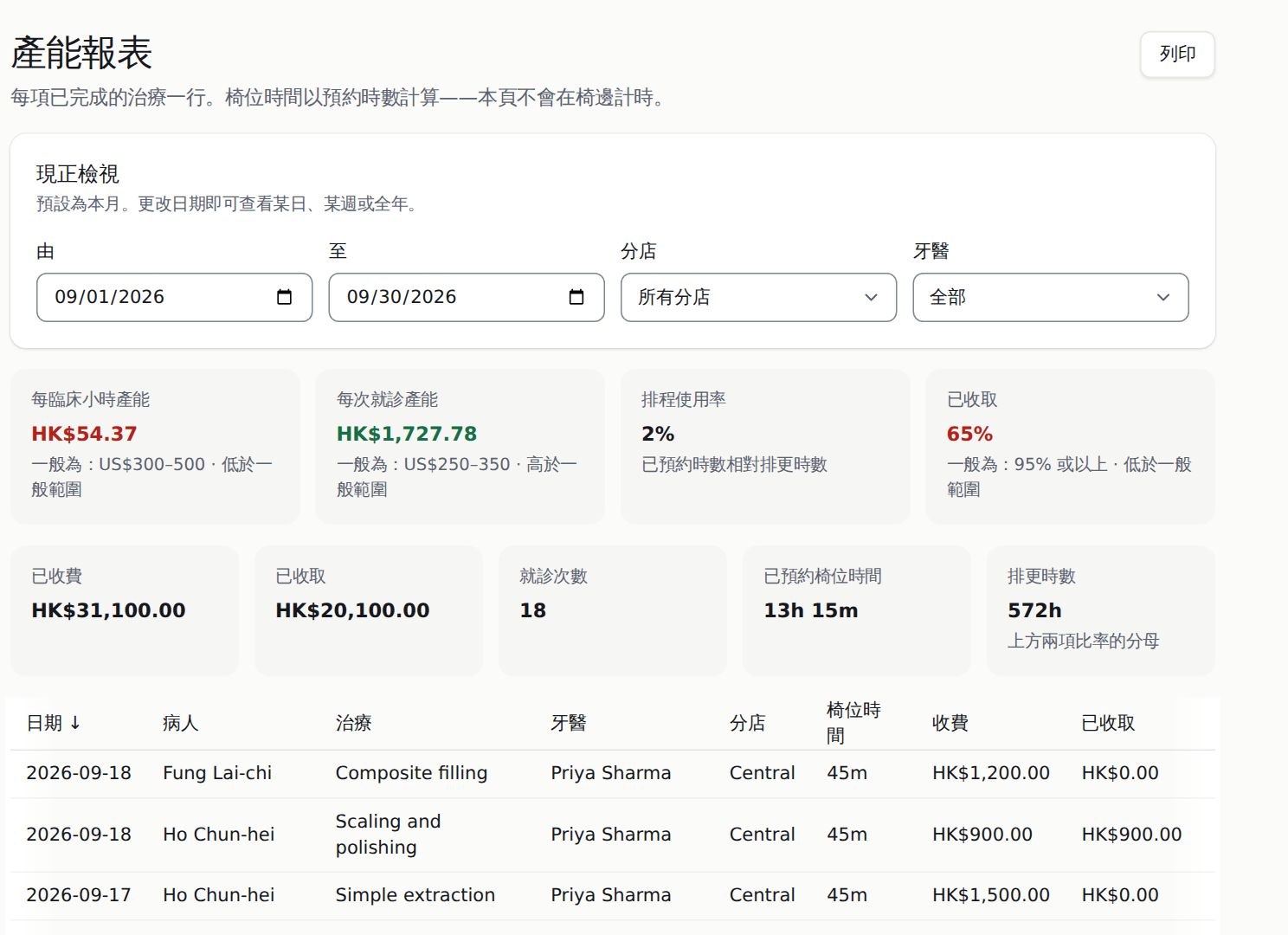Click Composite filling treatment cell
The height and width of the screenshot is (935, 1288).
pyautogui.click(x=411, y=773)
